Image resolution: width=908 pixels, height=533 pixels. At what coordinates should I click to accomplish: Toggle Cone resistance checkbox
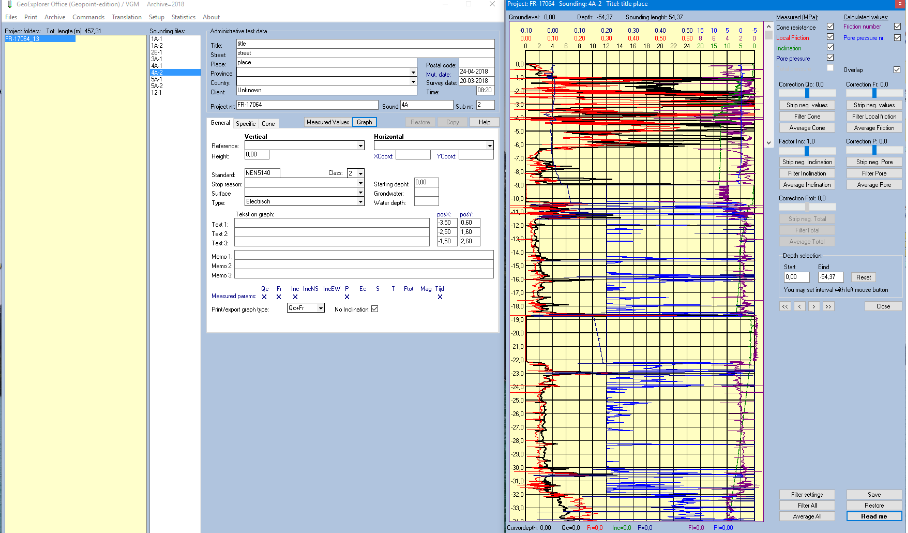click(x=830, y=27)
